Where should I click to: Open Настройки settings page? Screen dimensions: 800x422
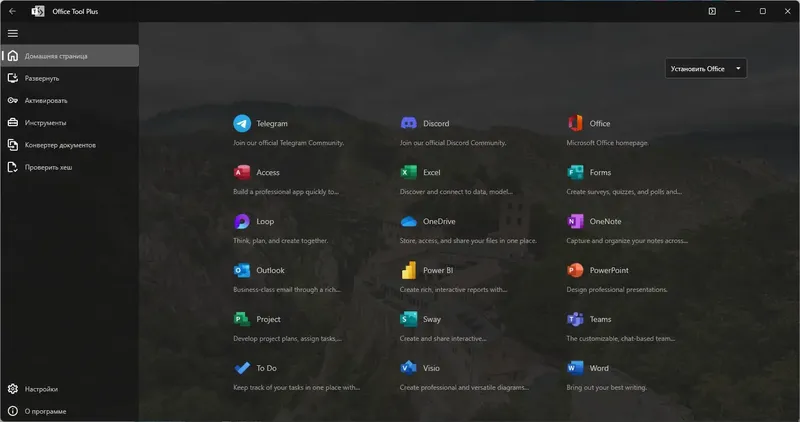click(x=70, y=389)
